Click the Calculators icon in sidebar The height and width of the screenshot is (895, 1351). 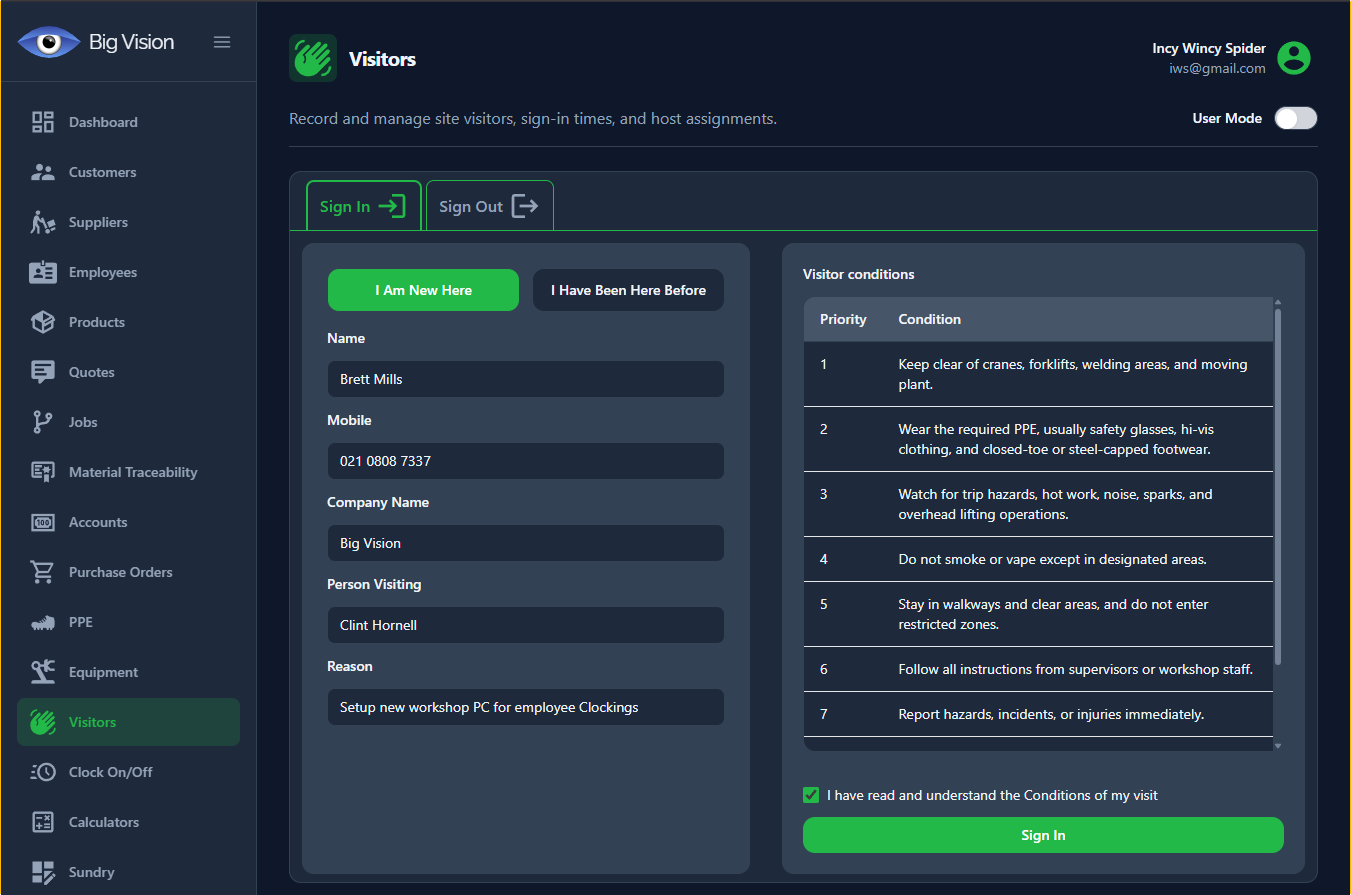click(43, 822)
